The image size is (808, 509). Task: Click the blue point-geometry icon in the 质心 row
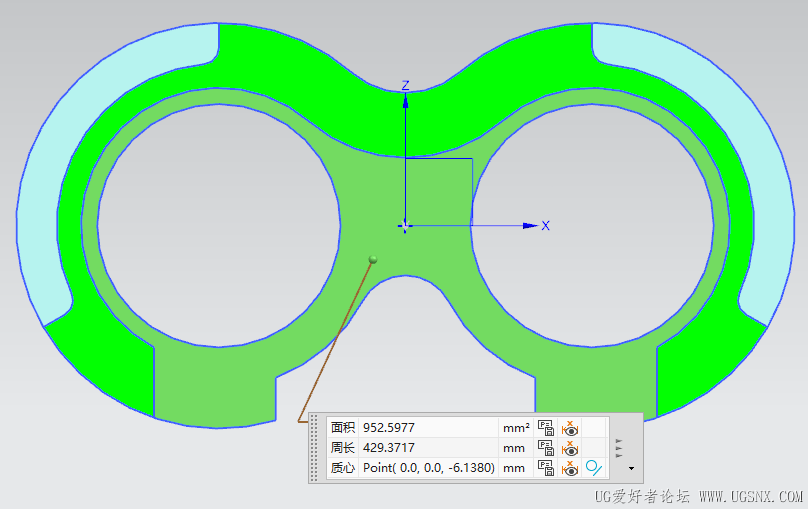pos(594,468)
